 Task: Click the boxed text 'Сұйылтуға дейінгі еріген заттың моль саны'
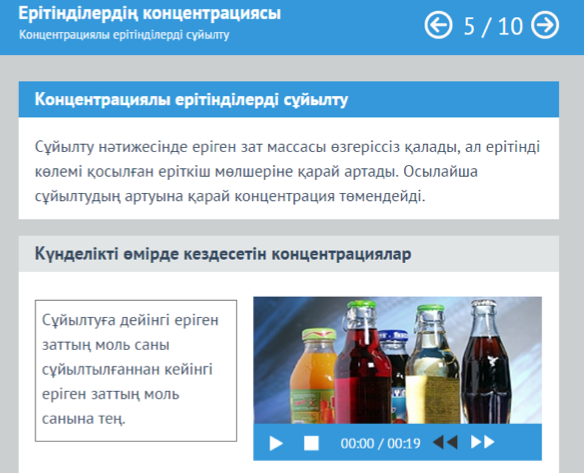coord(136,371)
